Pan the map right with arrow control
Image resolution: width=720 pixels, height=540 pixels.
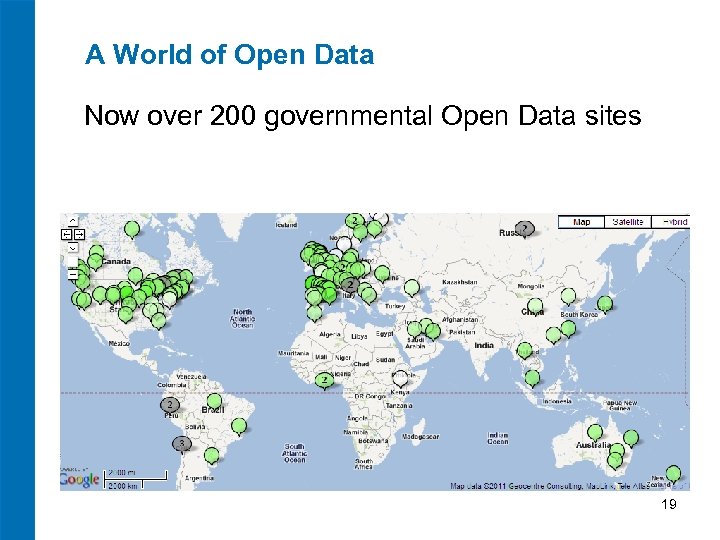coord(79,235)
